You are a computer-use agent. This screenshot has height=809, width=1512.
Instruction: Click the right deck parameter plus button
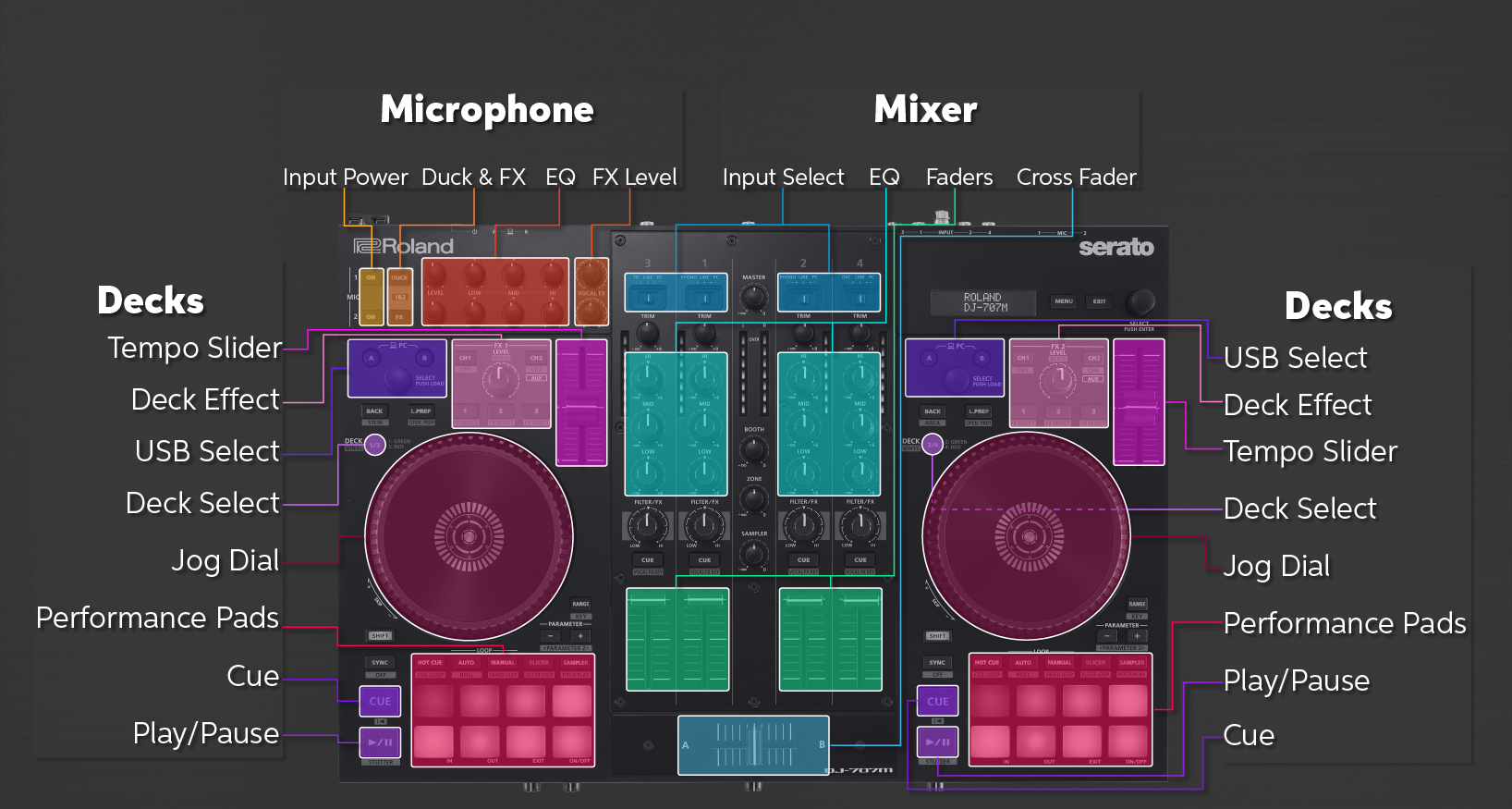pos(1137,636)
